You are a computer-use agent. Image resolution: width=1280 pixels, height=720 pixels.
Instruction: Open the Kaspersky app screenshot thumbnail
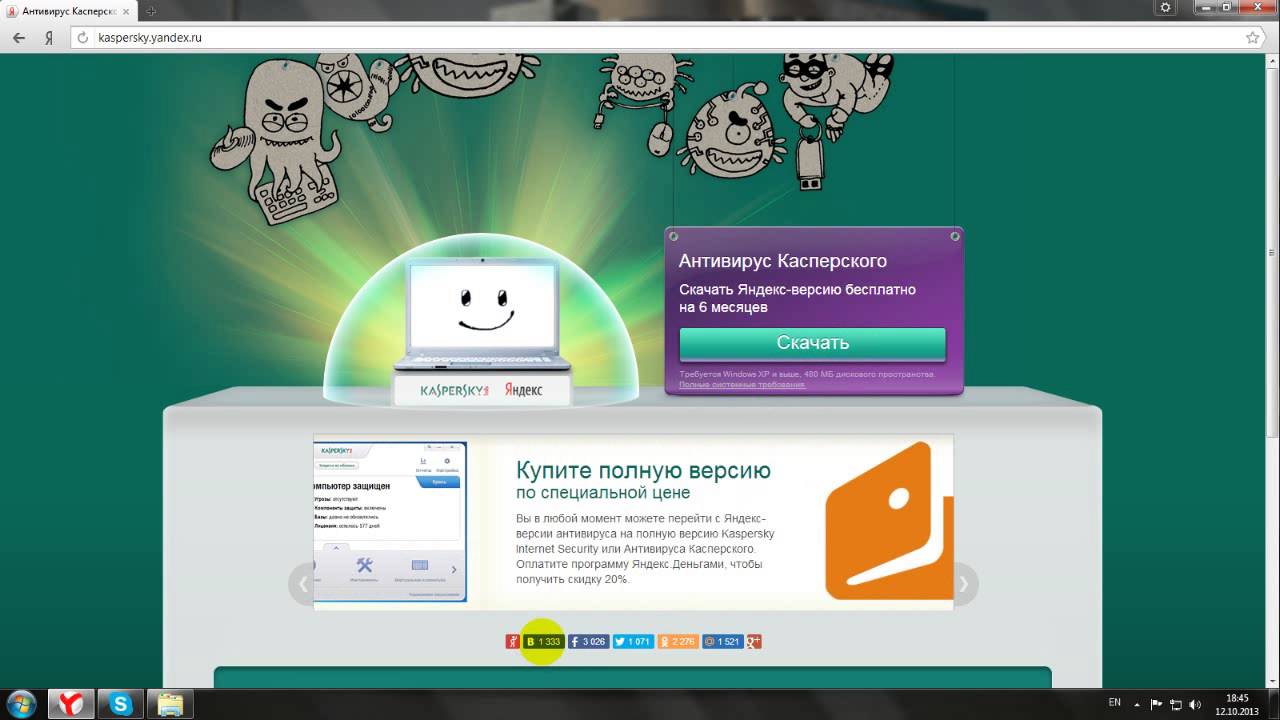(390, 521)
